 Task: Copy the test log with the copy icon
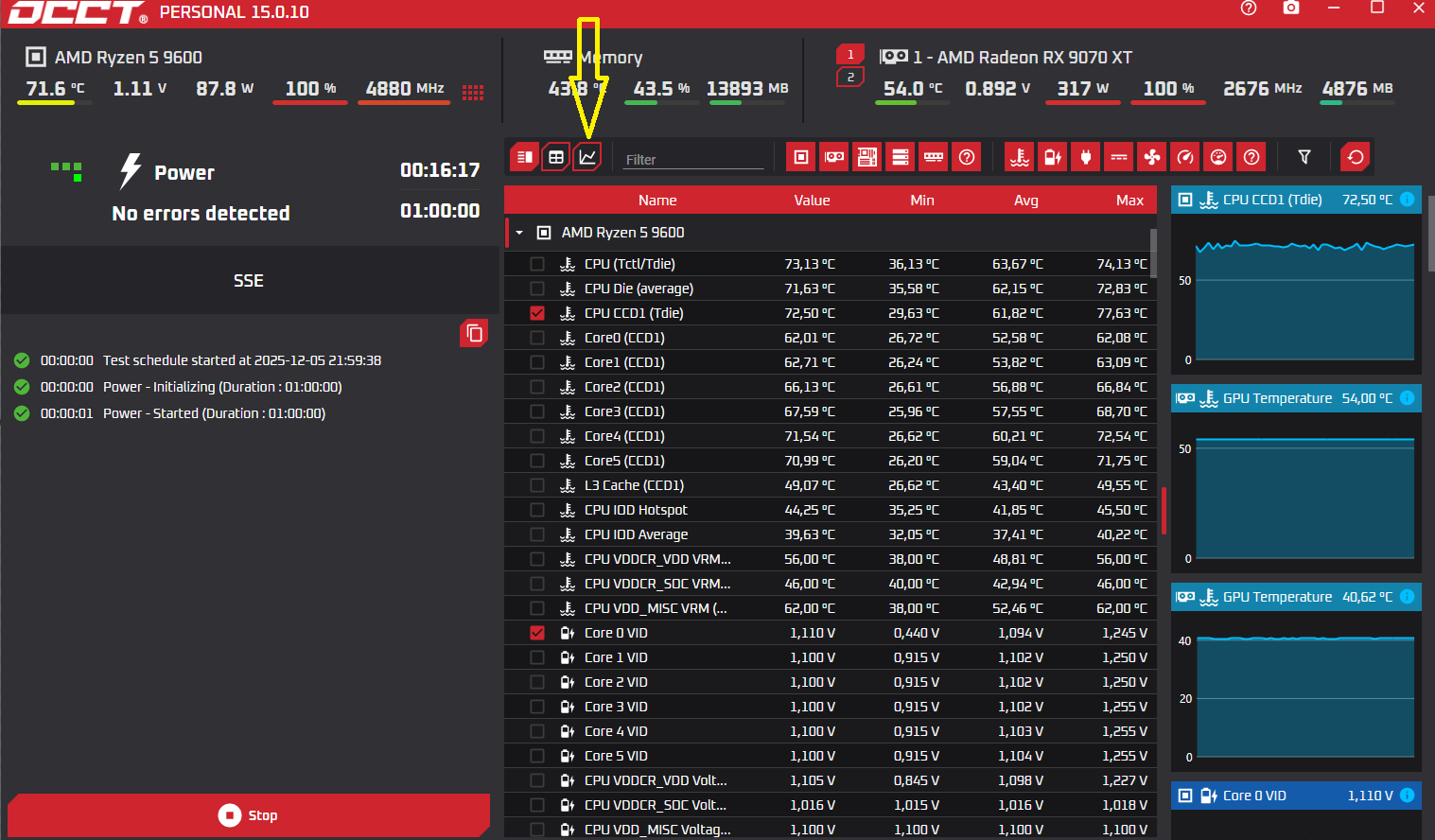coord(474,333)
